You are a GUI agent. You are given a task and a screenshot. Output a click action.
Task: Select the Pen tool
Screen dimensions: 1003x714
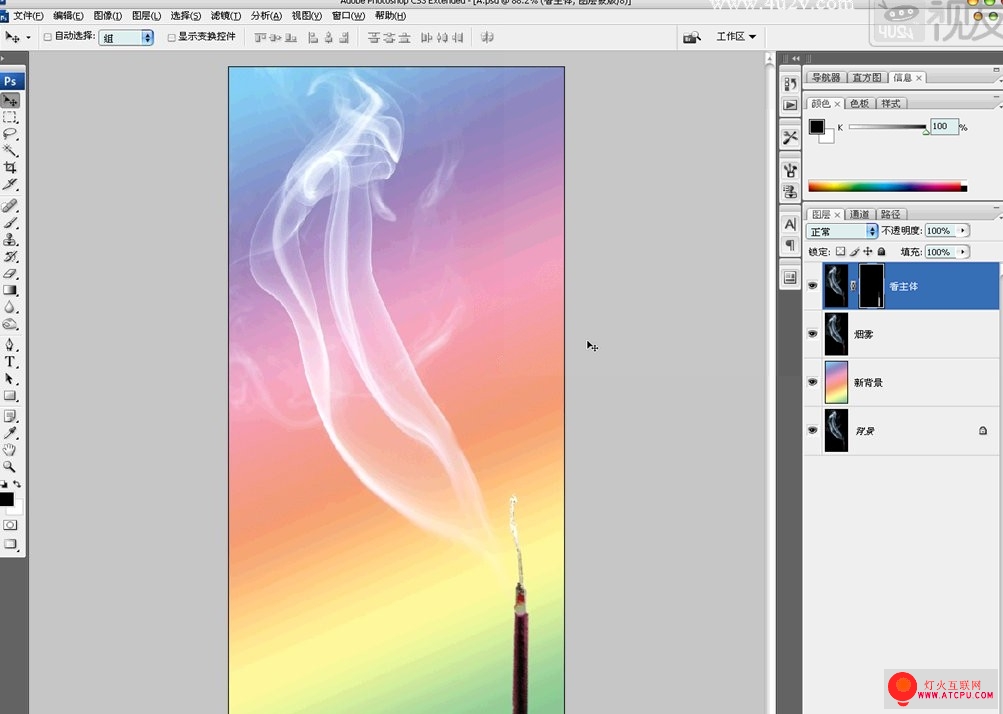click(10, 345)
